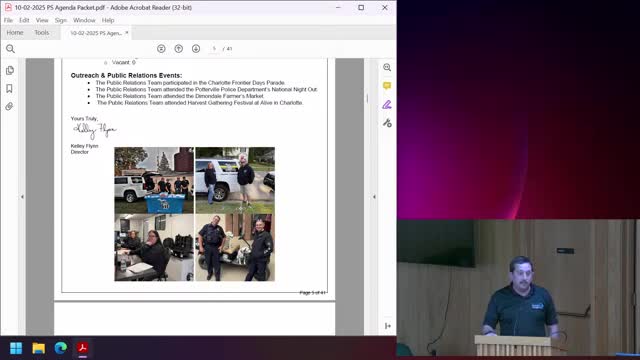Click 'Outreach & Public Relations Events:' heading
Screen dimensions: 640x360
click(126, 76)
